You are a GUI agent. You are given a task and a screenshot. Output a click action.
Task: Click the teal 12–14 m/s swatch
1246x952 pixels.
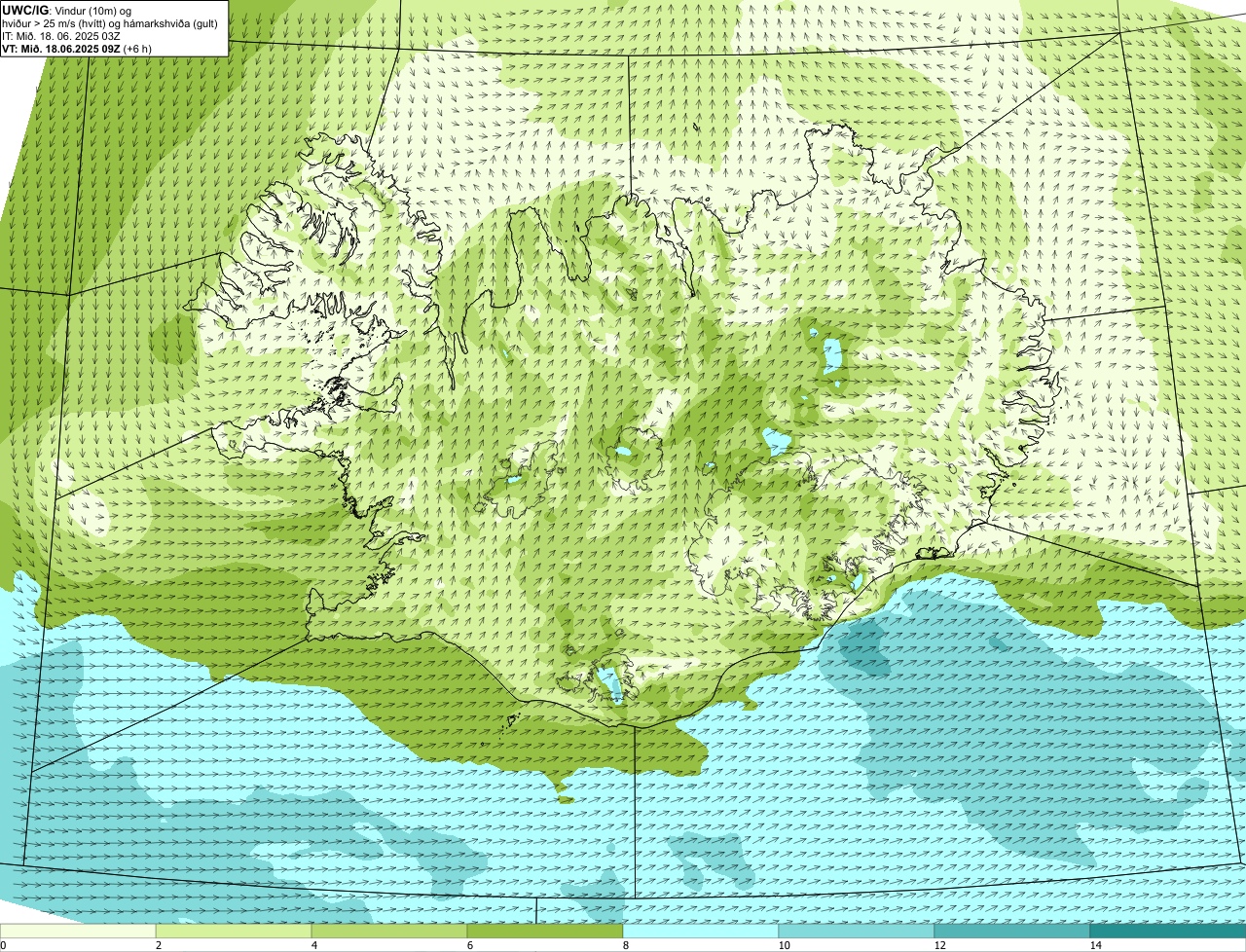1012,931
